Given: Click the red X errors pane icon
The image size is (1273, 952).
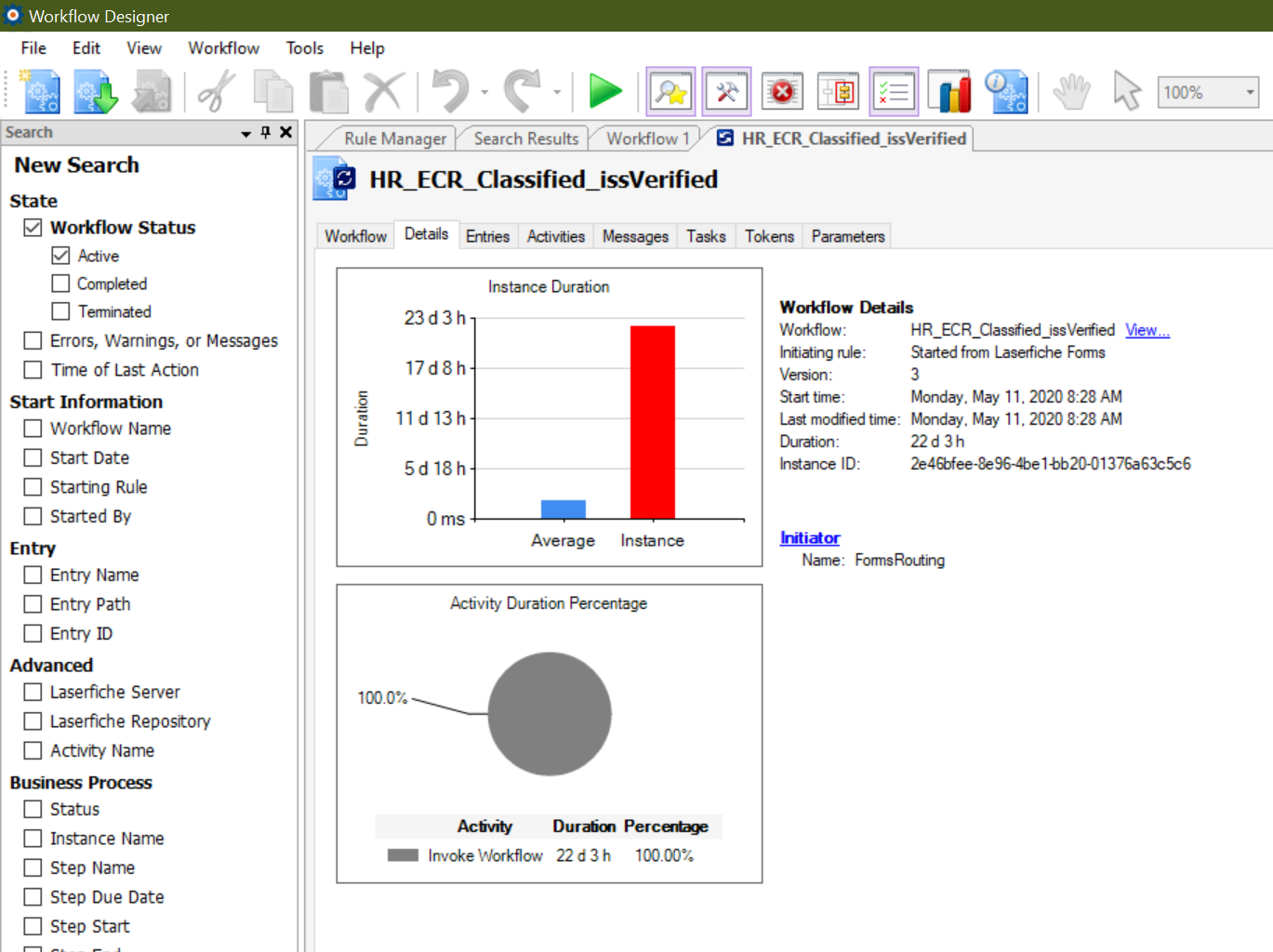Looking at the screenshot, I should (x=782, y=92).
